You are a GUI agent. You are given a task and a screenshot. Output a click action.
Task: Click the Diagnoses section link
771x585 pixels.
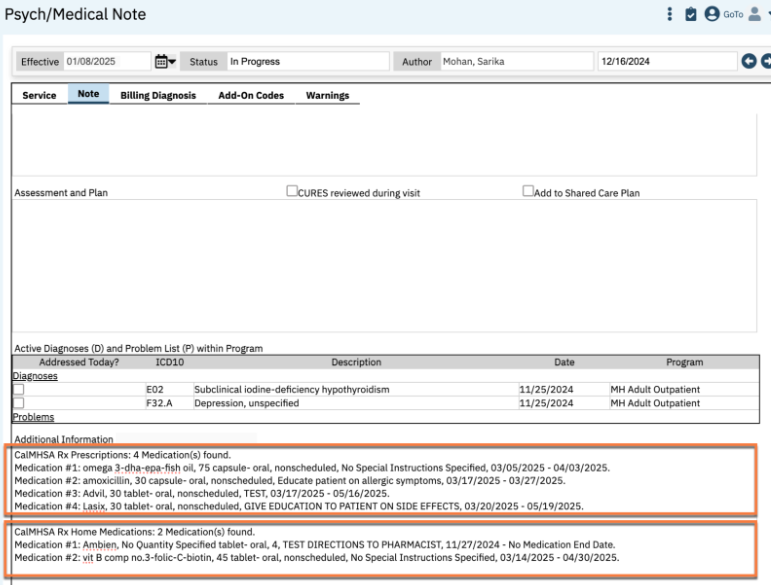click(x=35, y=376)
